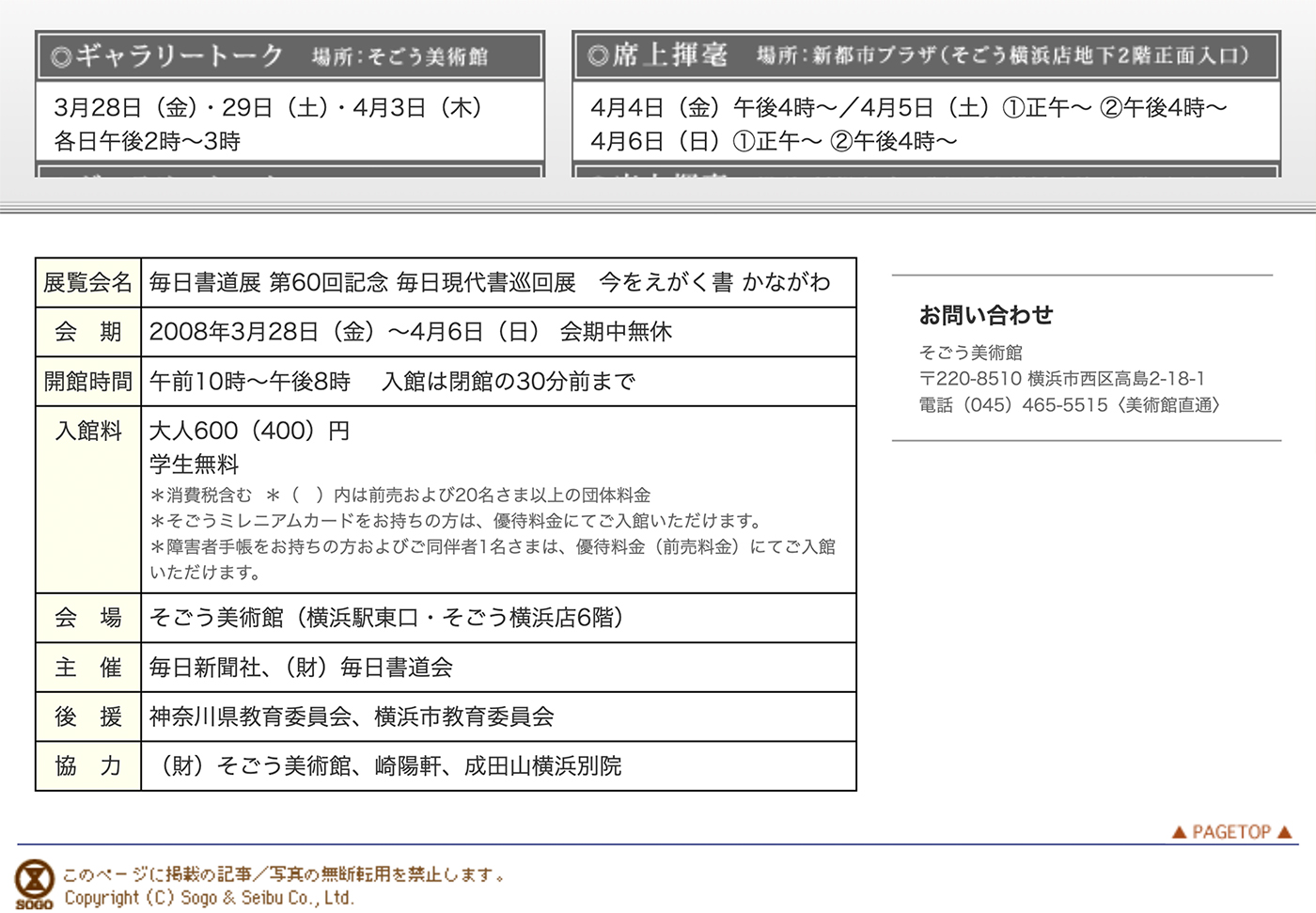The height and width of the screenshot is (913, 1316).
Task: Select the 開館時間 label cell
Action: pos(88,382)
